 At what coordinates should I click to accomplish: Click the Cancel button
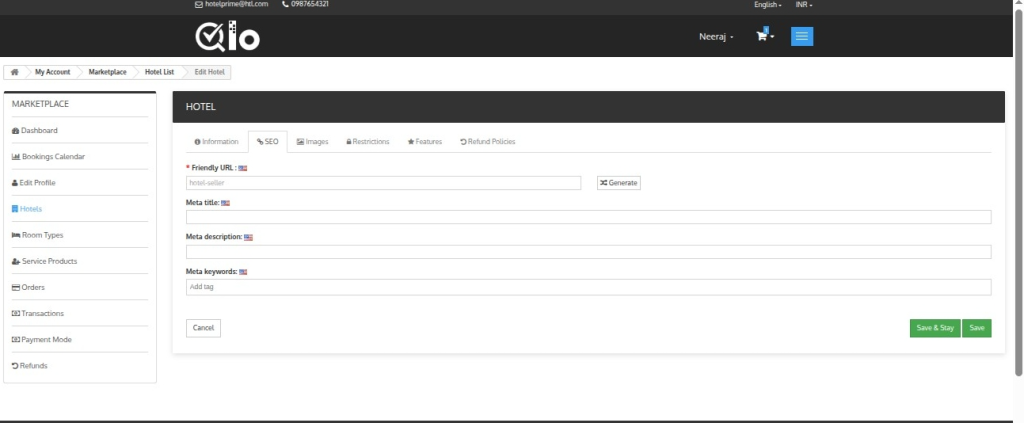[x=203, y=328]
